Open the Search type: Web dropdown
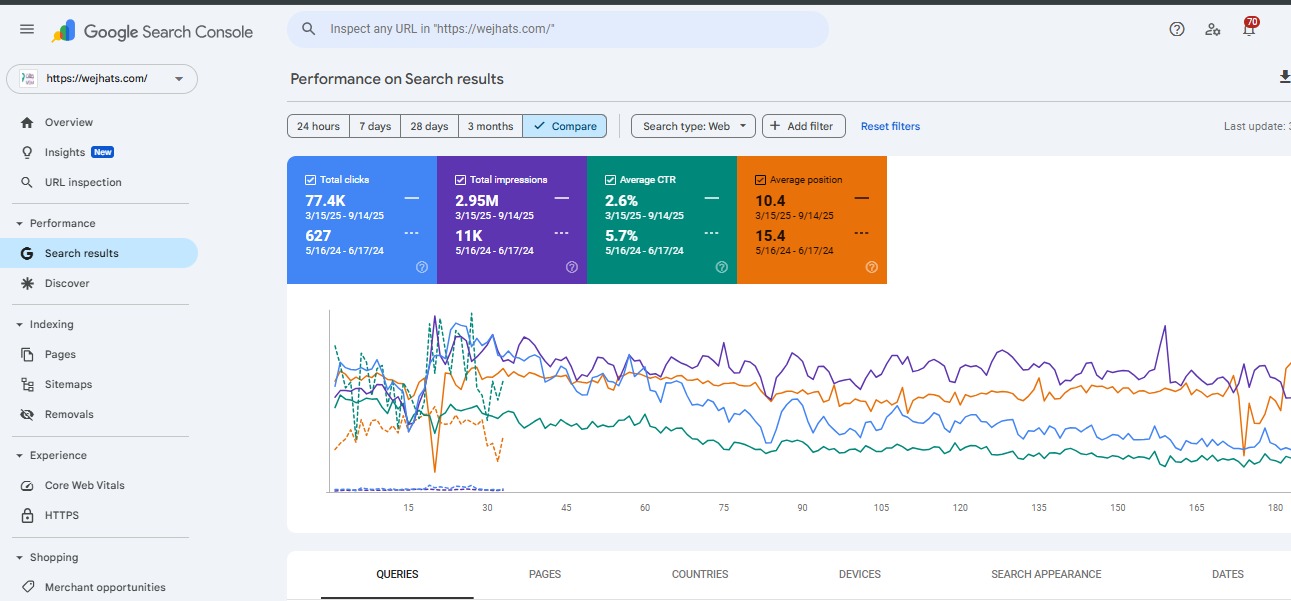 (x=693, y=126)
